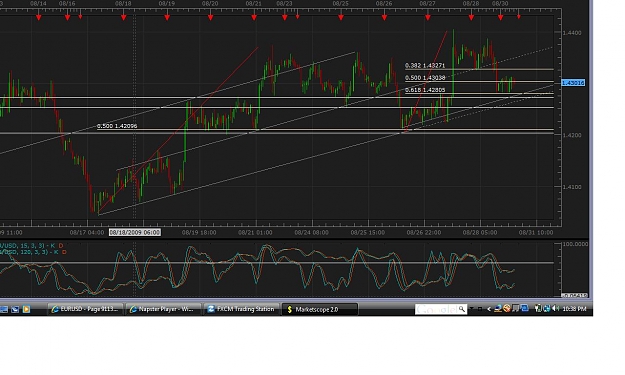Click the small square button next to search dropdown

click(x=480, y=309)
